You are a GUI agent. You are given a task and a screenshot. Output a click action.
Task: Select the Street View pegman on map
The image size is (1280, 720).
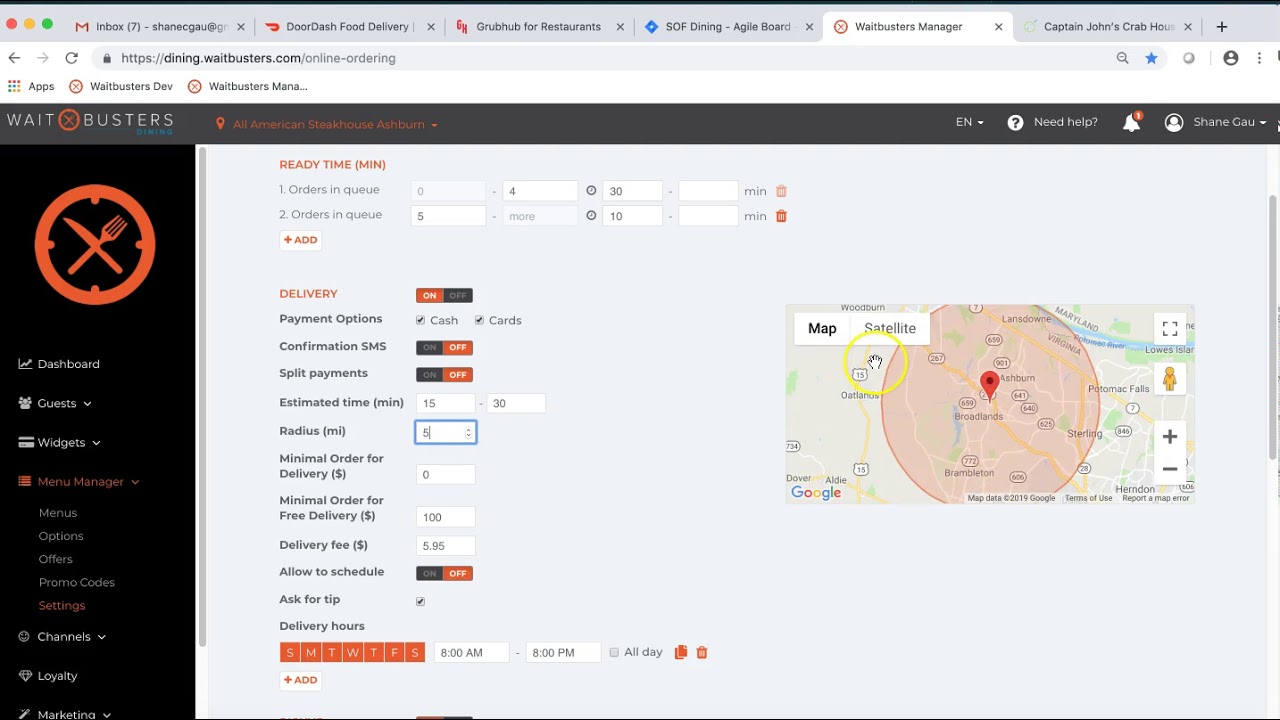[1169, 379]
